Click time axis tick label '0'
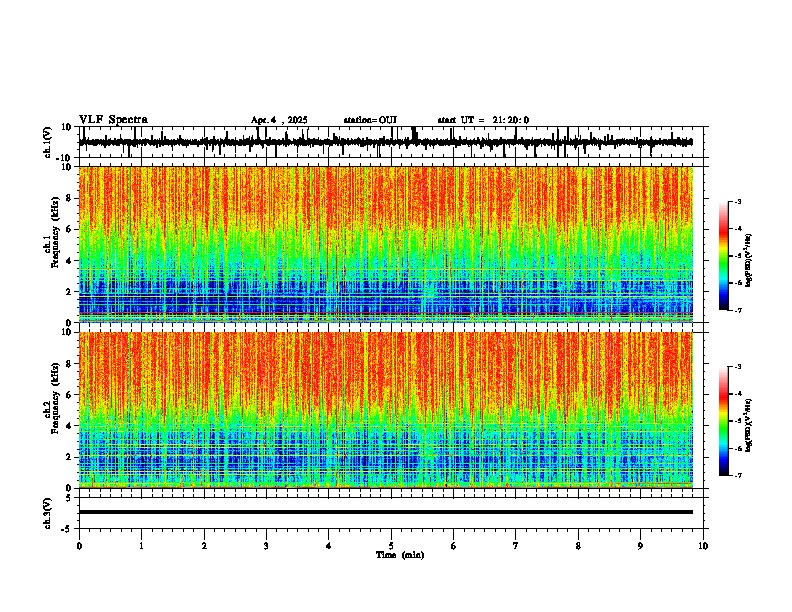Screen dimensions: 792x612 (x=79, y=546)
